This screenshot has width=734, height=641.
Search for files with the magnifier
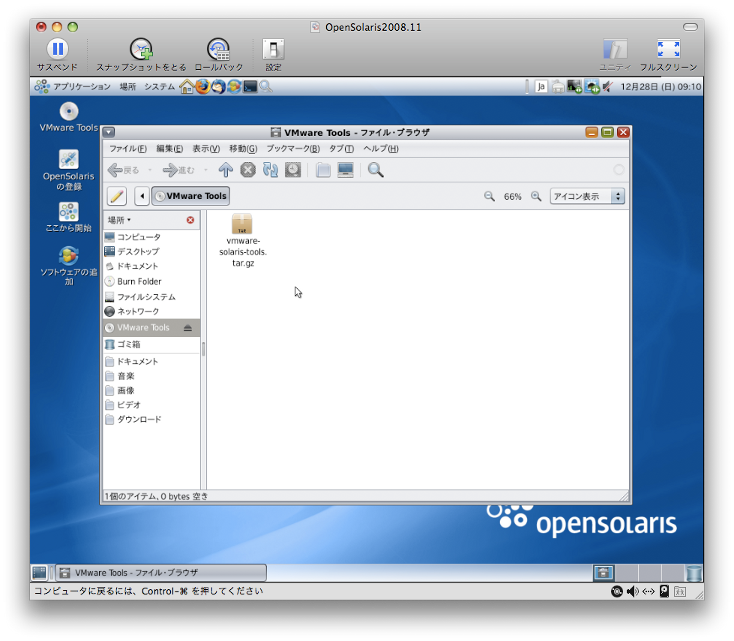coord(375,170)
